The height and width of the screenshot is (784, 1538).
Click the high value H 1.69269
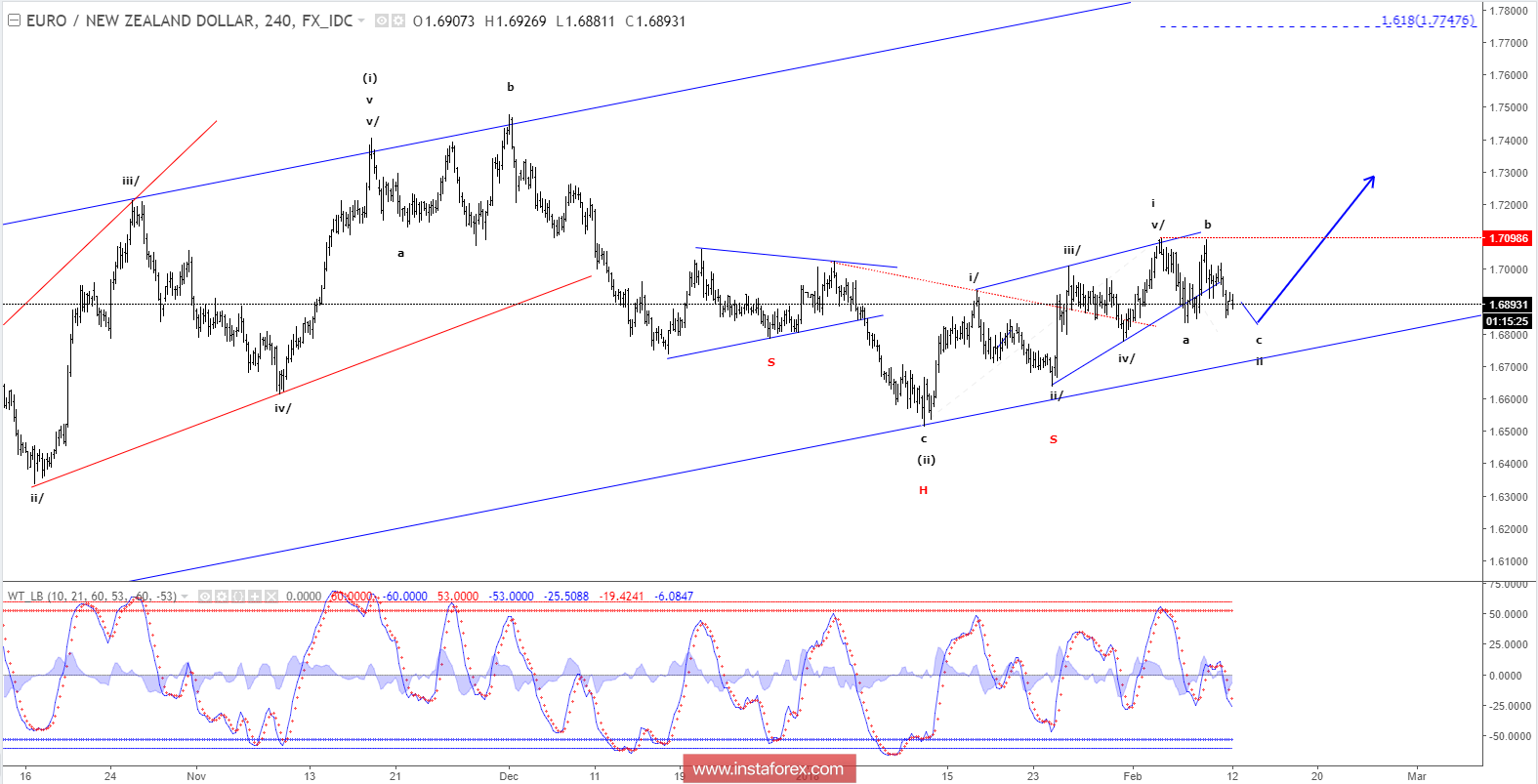pyautogui.click(x=516, y=21)
